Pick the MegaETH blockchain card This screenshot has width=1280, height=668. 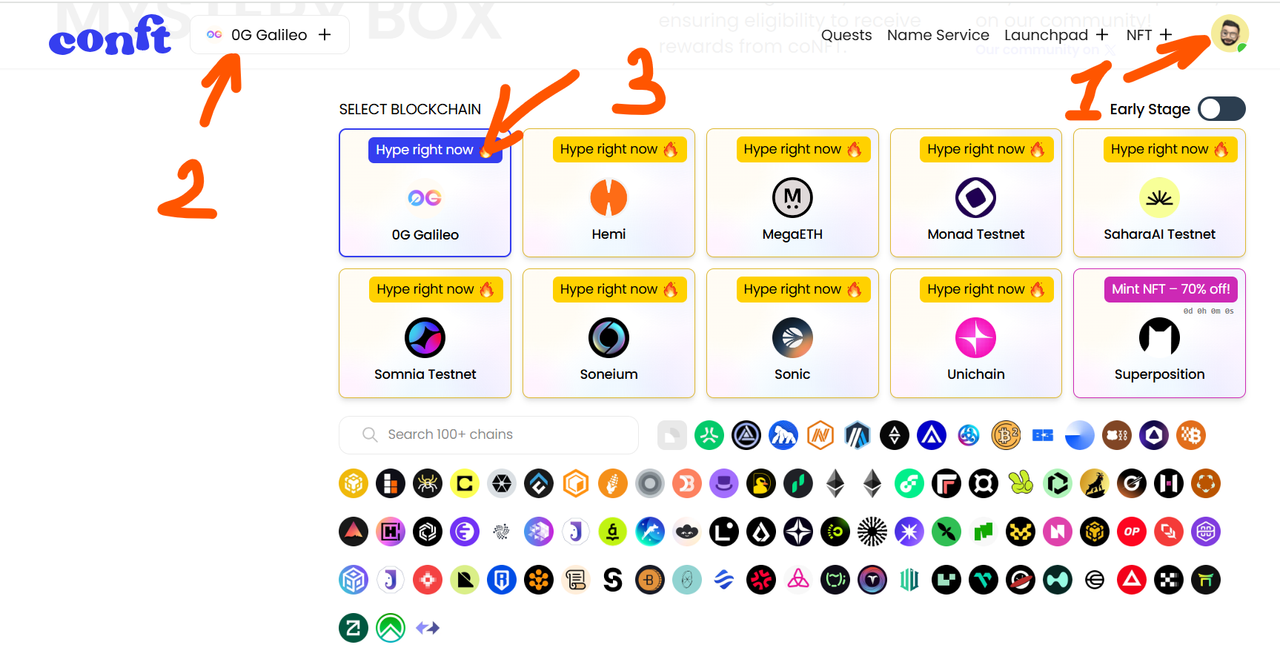792,193
